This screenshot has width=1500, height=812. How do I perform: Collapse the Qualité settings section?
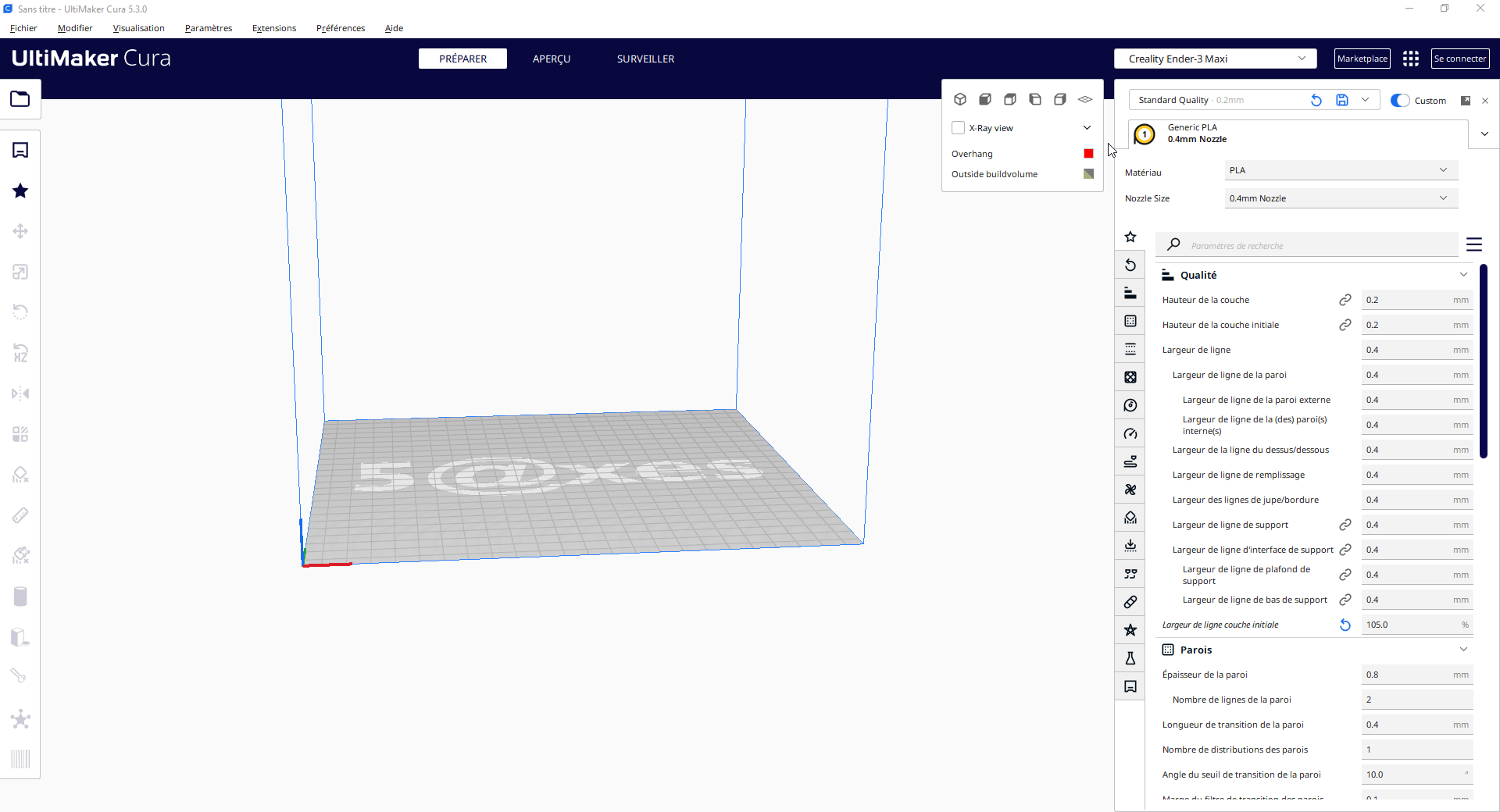point(1463,274)
